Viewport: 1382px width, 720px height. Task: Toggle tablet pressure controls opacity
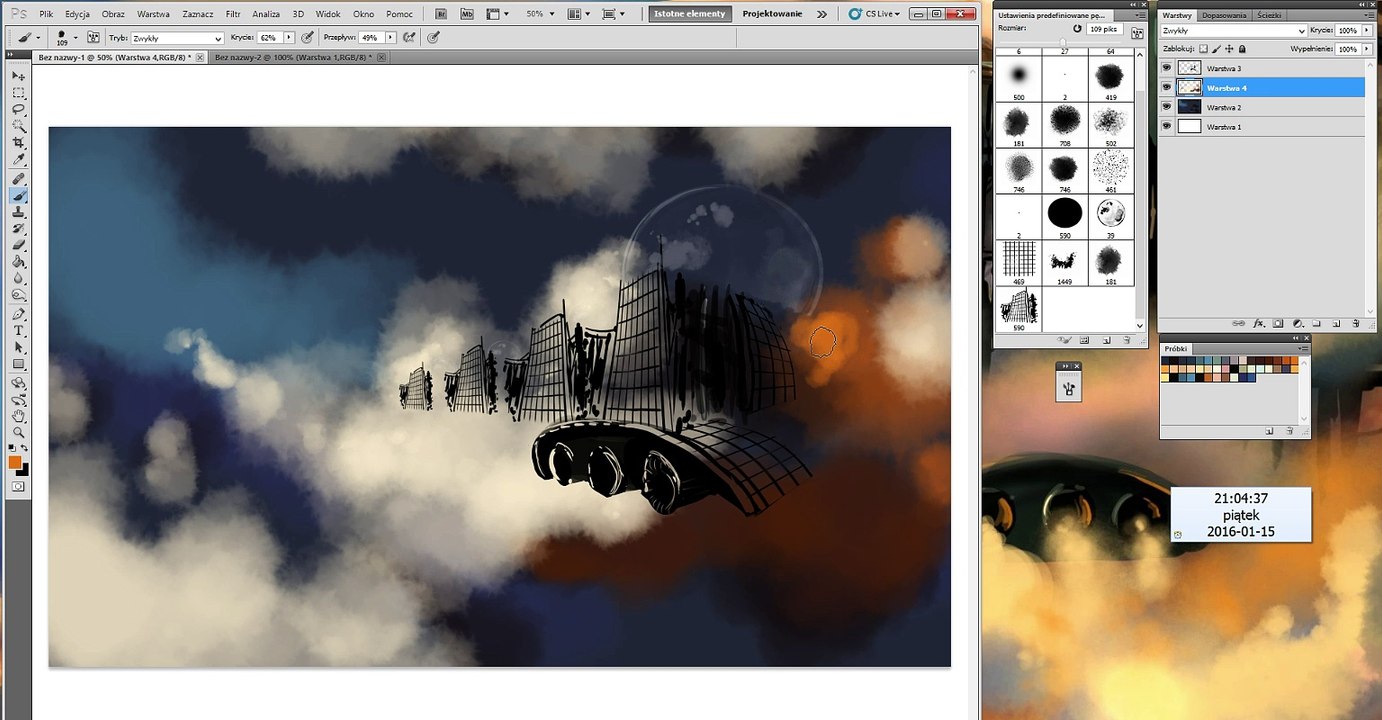tap(308, 37)
